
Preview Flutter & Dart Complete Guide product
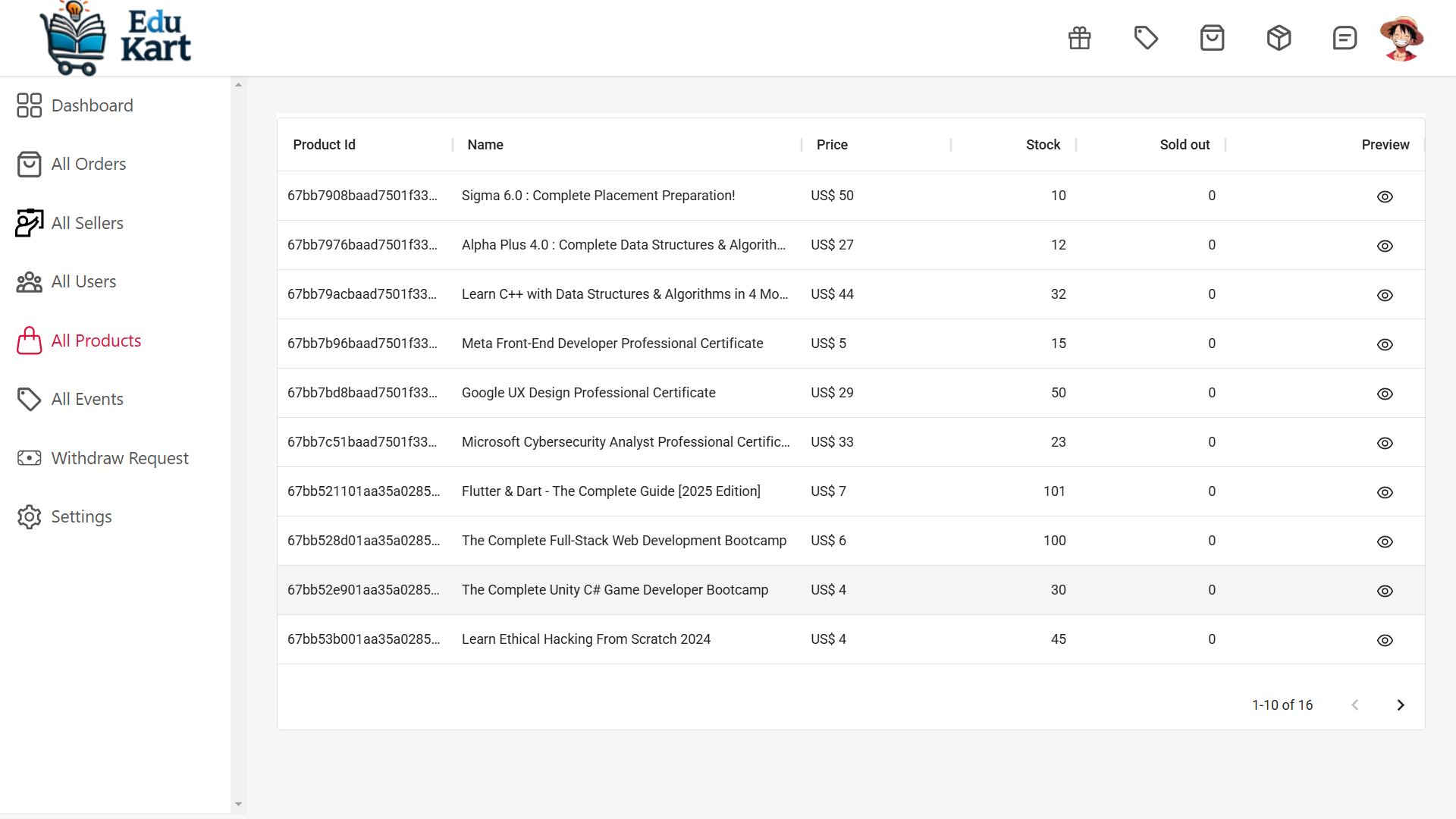click(1385, 492)
